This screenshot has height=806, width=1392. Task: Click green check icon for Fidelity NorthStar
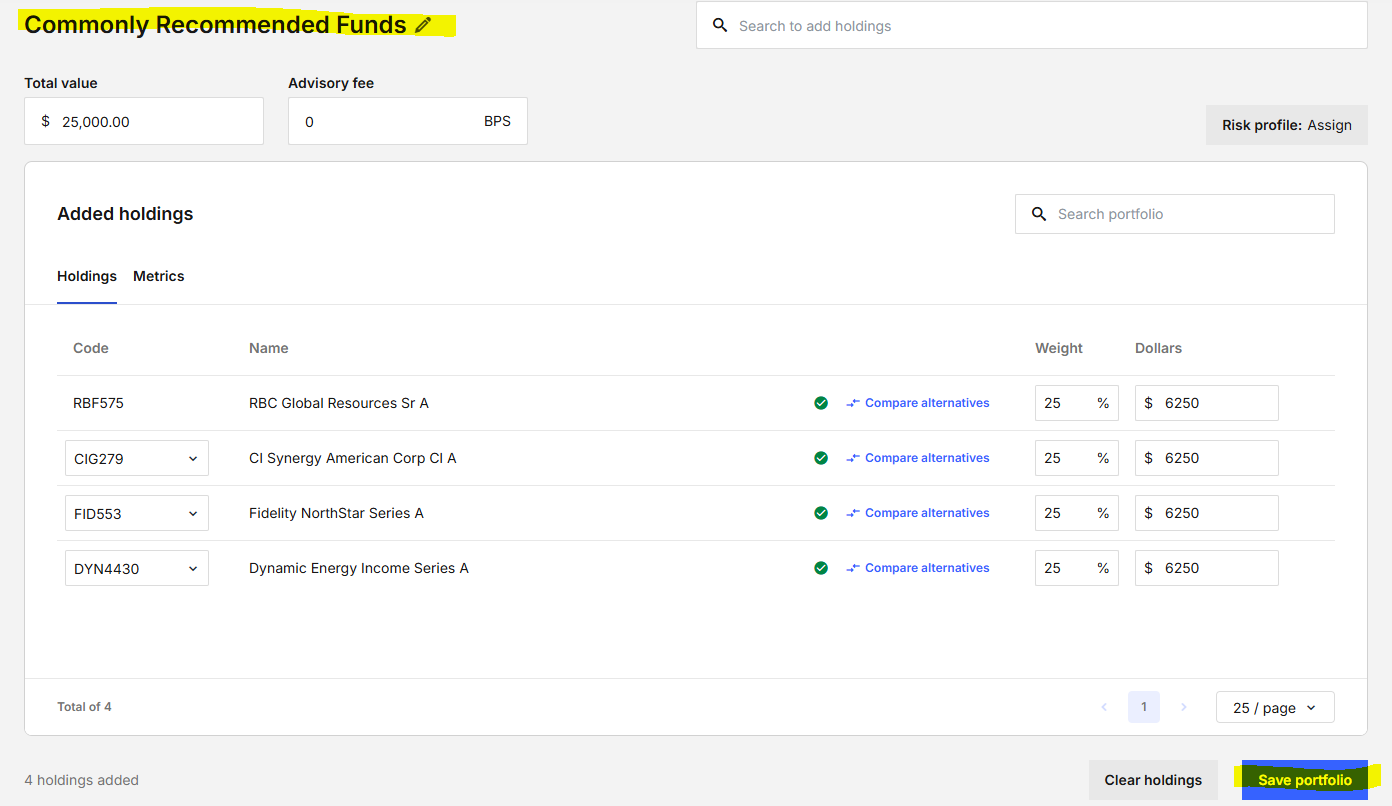coord(821,513)
